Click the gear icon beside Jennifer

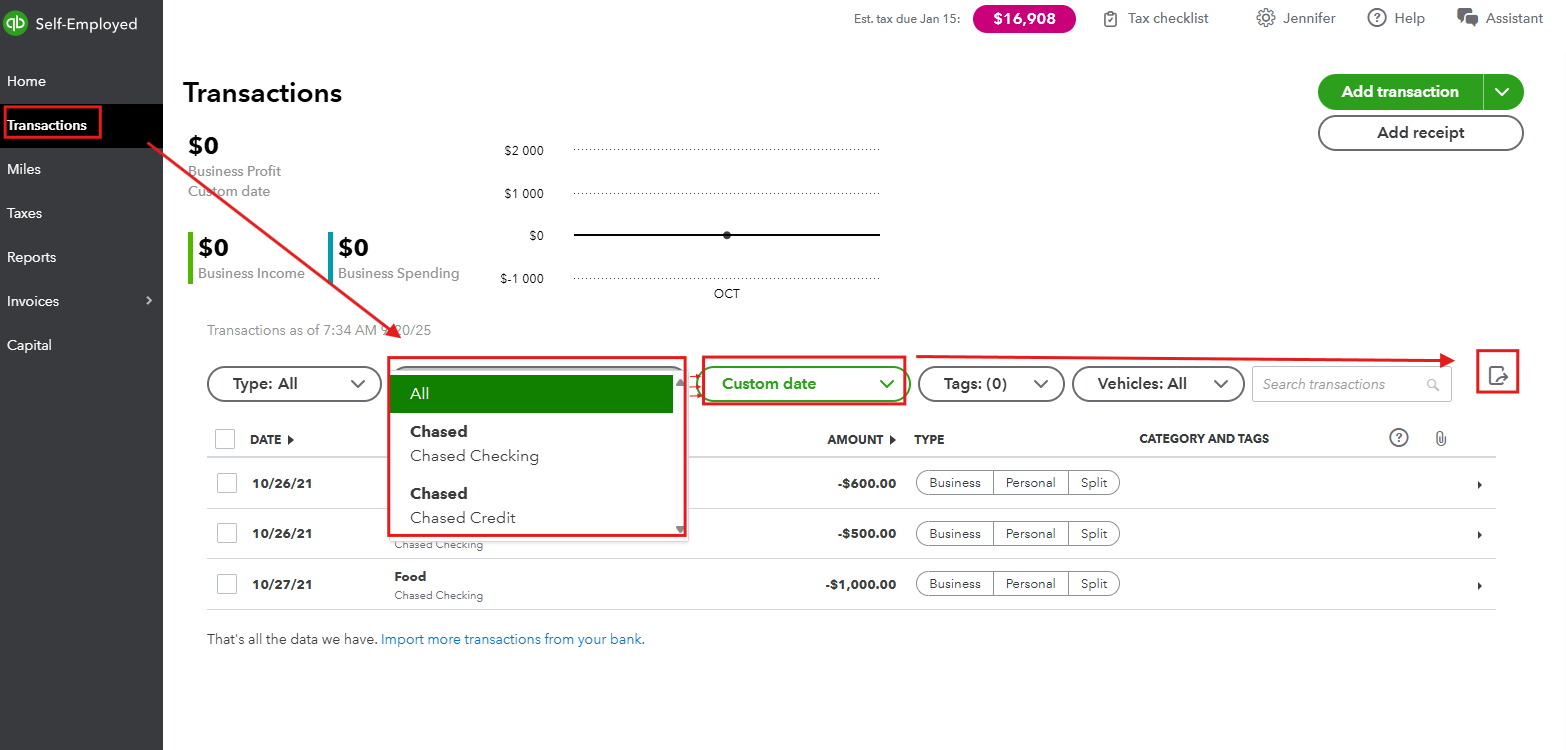pyautogui.click(x=1266, y=18)
